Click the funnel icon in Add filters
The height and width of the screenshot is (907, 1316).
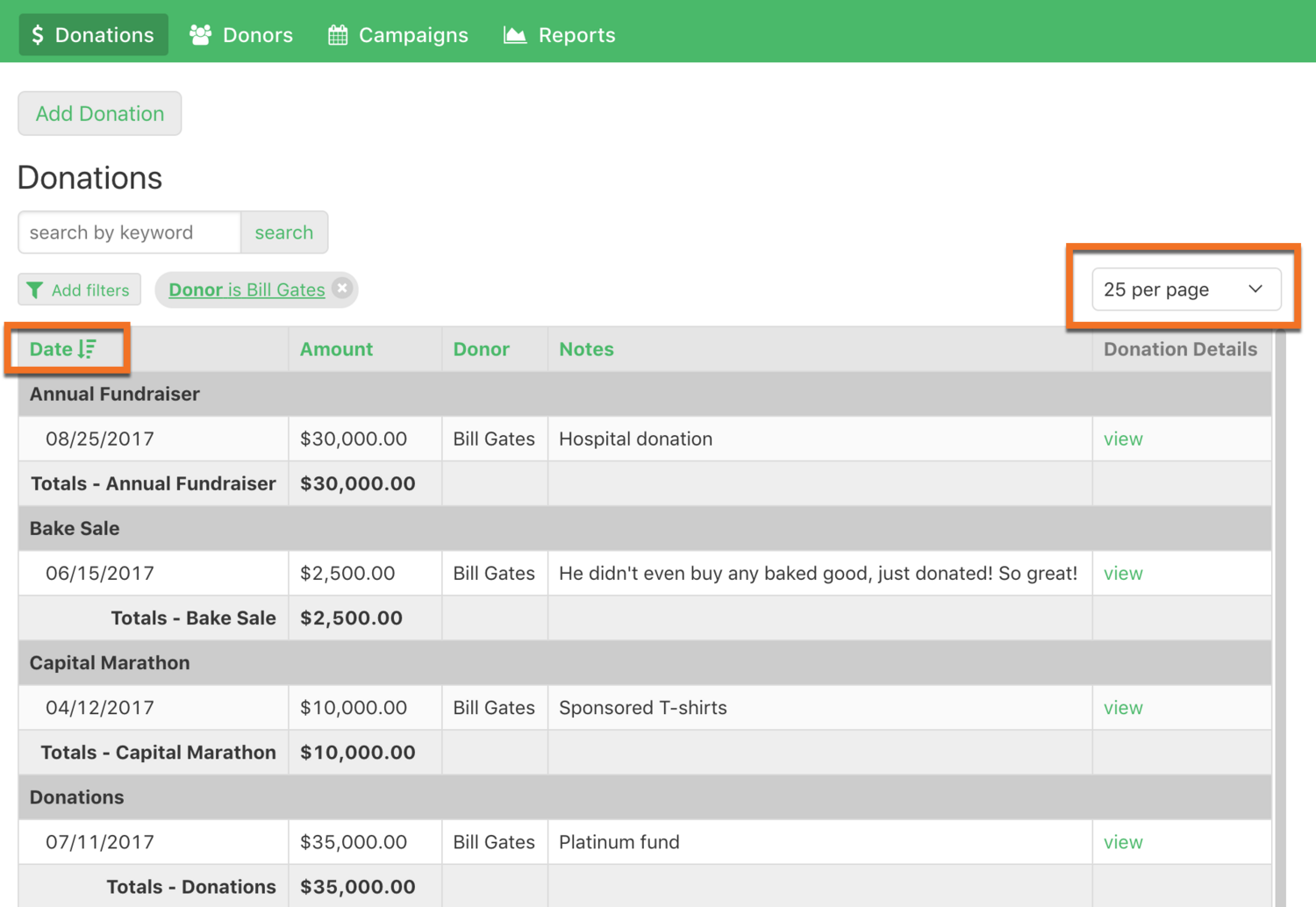tap(35, 290)
